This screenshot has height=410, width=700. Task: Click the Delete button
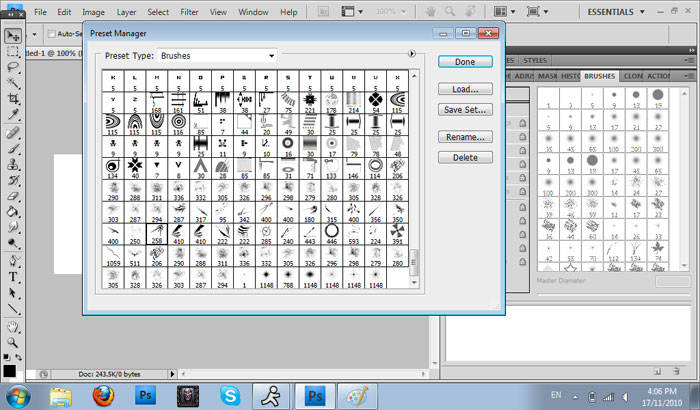(465, 157)
